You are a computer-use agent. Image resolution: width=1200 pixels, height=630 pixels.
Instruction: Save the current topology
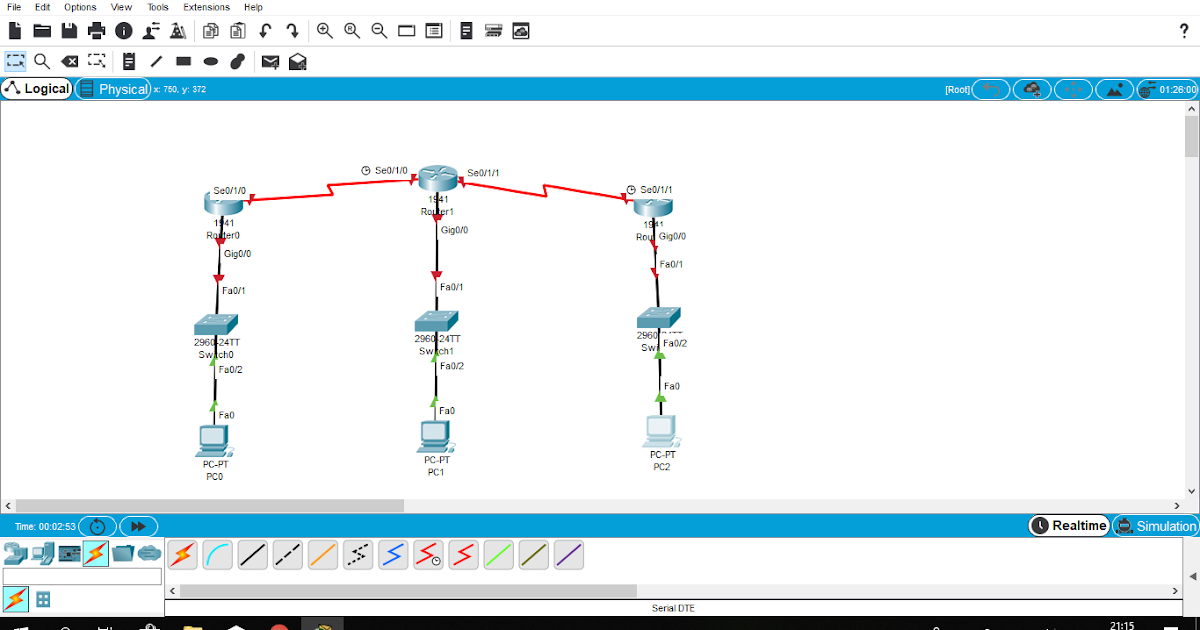coord(67,30)
